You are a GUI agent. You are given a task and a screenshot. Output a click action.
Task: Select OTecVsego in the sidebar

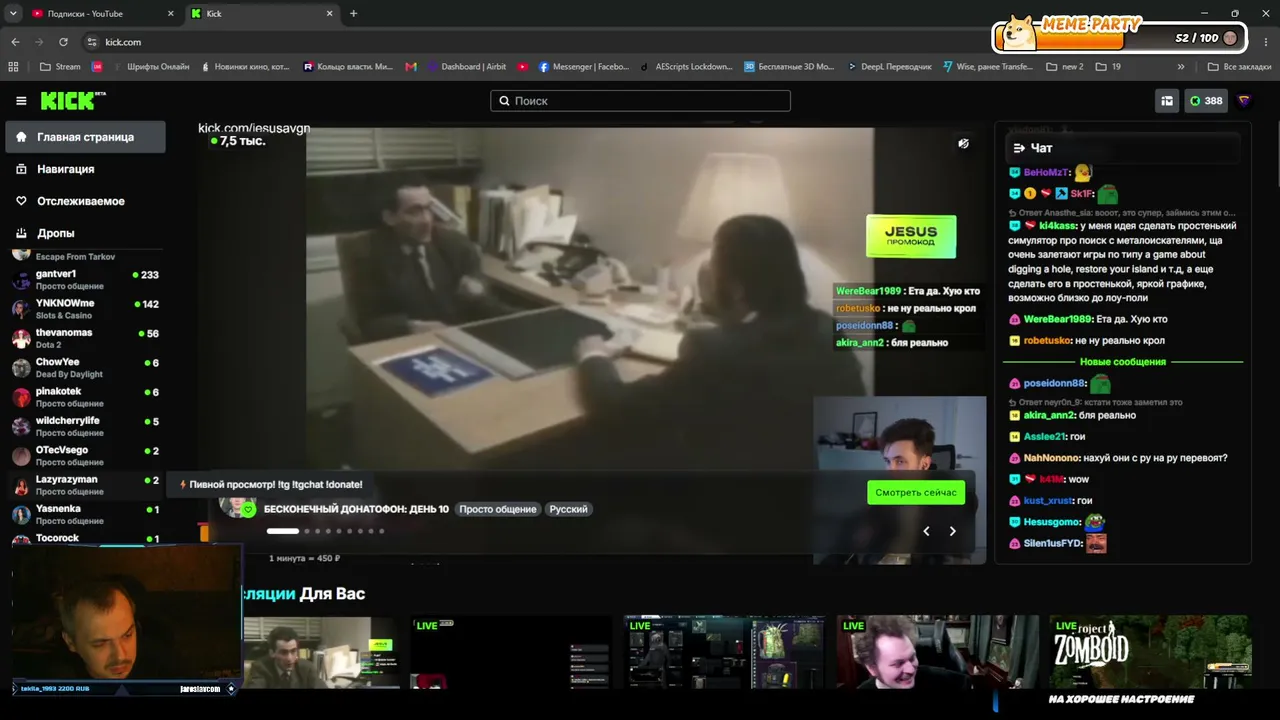pos(85,455)
